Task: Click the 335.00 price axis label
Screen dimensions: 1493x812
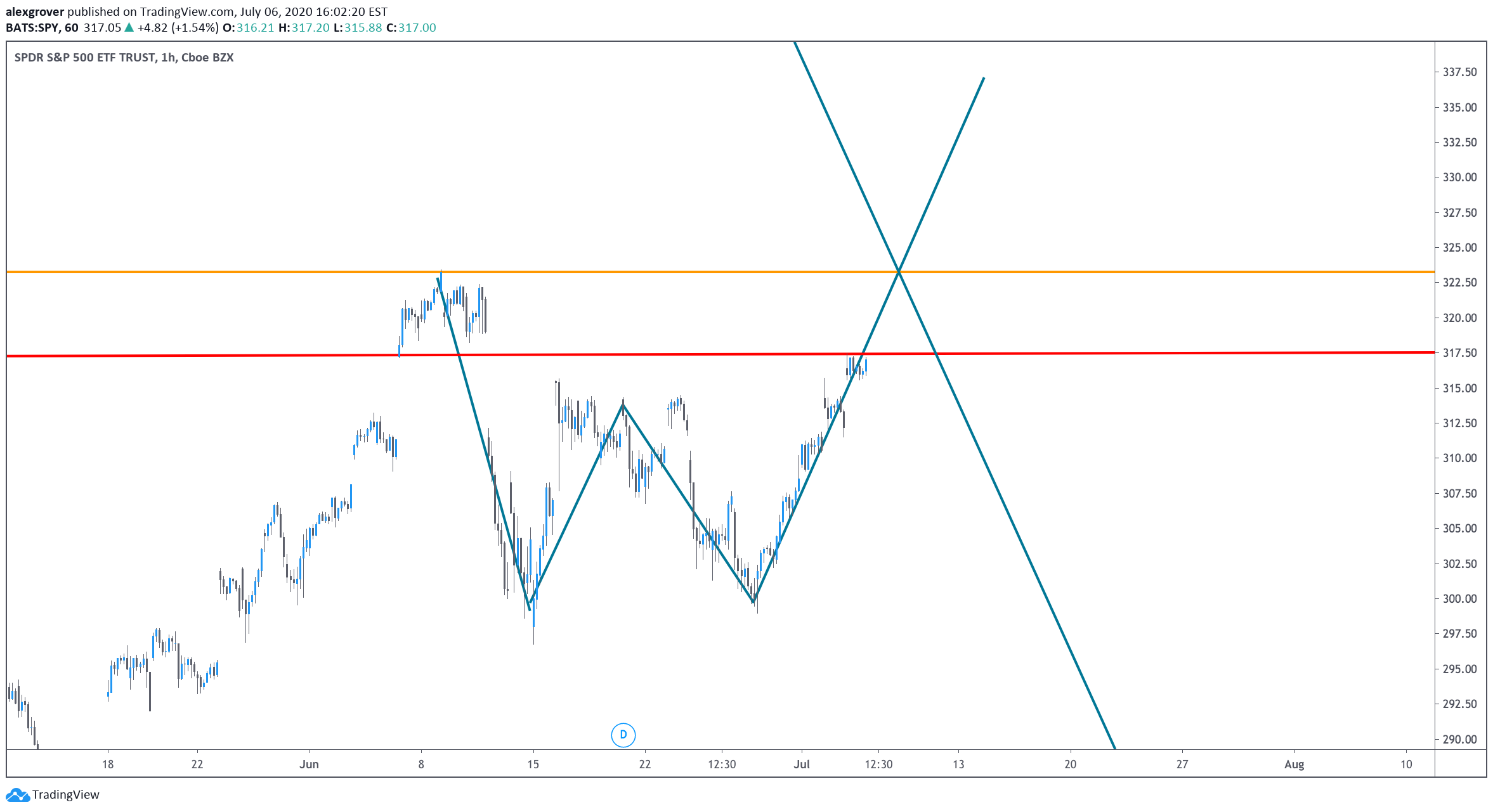Action: point(1459,107)
